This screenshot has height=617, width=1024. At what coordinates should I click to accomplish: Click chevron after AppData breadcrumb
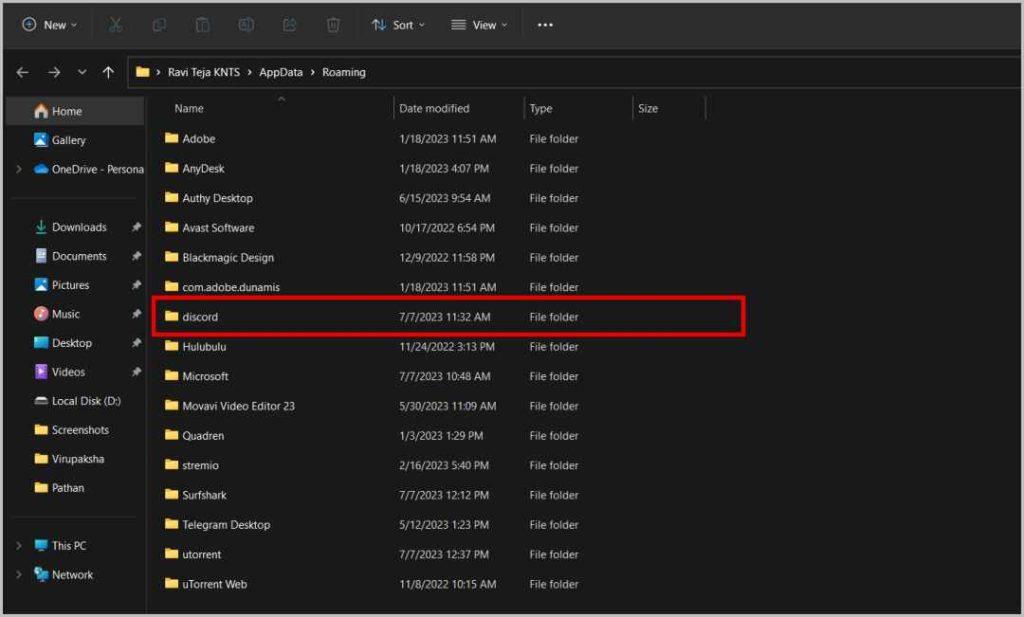click(x=312, y=72)
